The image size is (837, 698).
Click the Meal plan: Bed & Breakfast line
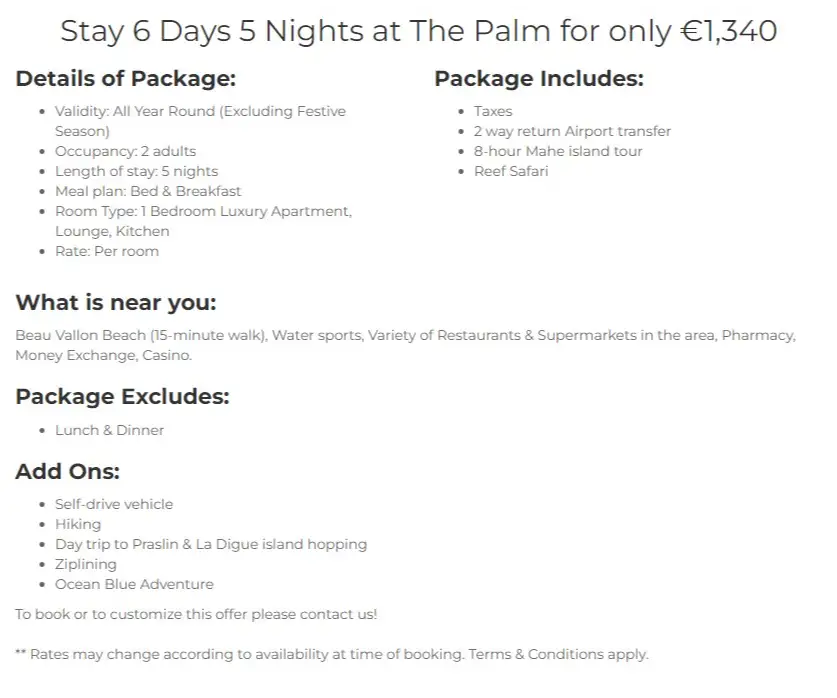[x=148, y=191]
